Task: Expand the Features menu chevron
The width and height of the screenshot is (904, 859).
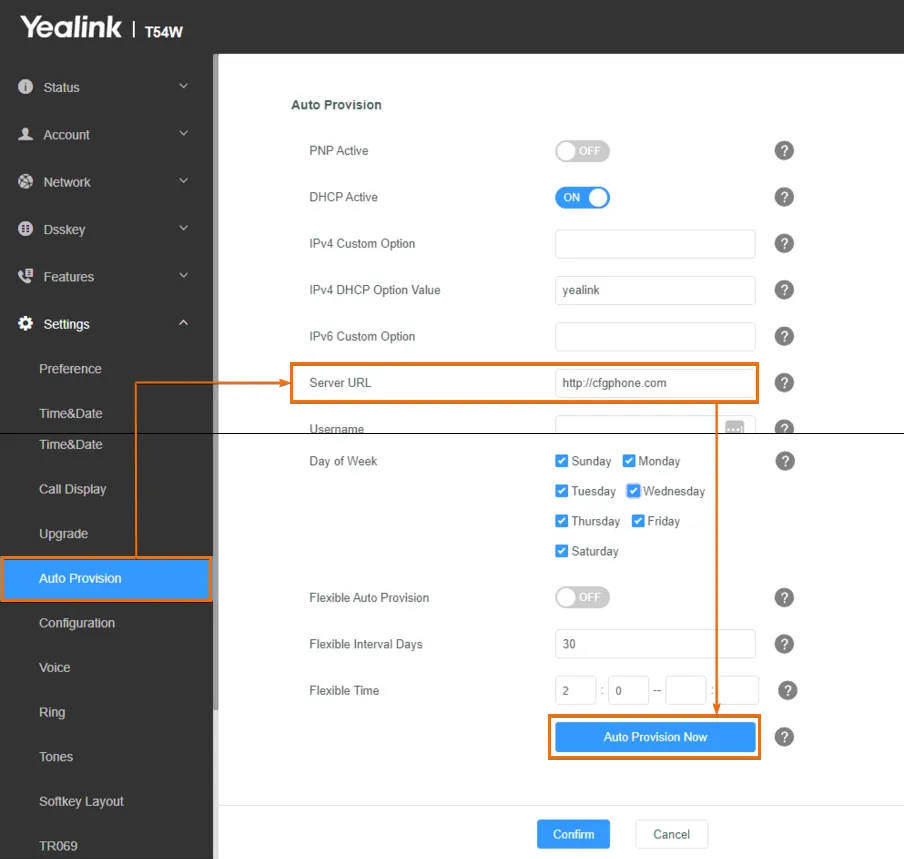Action: pyautogui.click(x=183, y=275)
